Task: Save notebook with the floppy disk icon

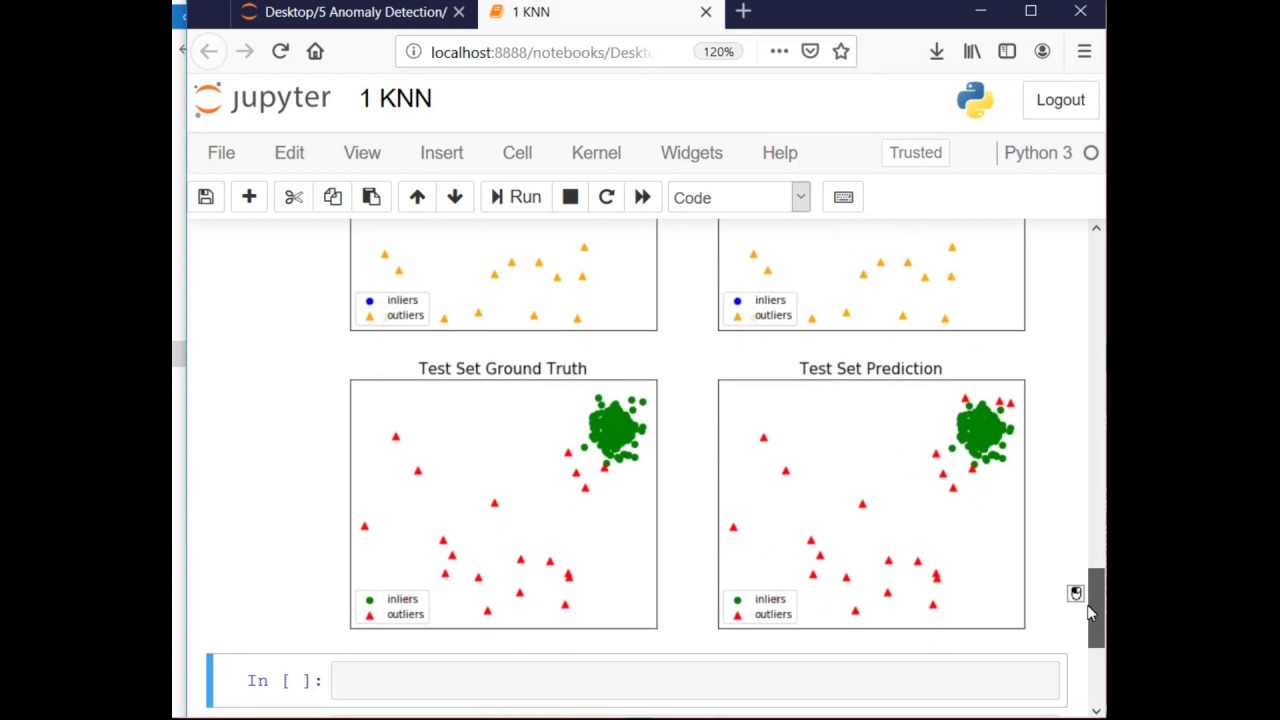Action: [206, 197]
